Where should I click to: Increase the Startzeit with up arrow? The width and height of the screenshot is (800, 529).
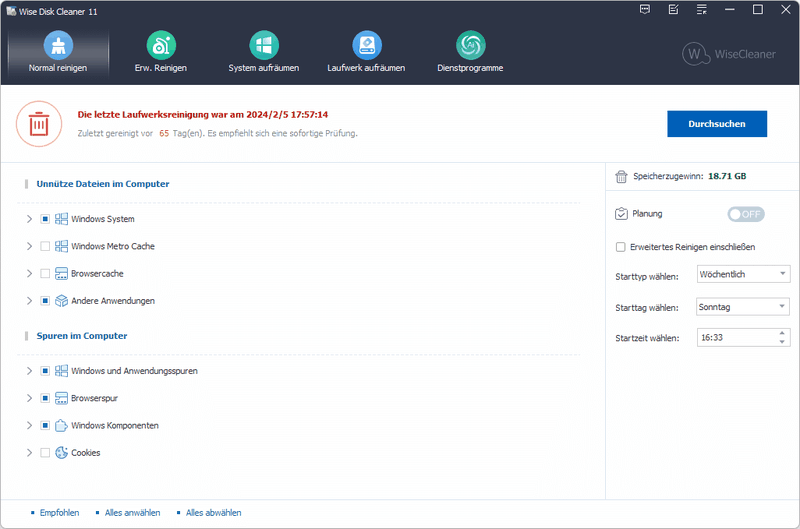[x=782, y=333]
